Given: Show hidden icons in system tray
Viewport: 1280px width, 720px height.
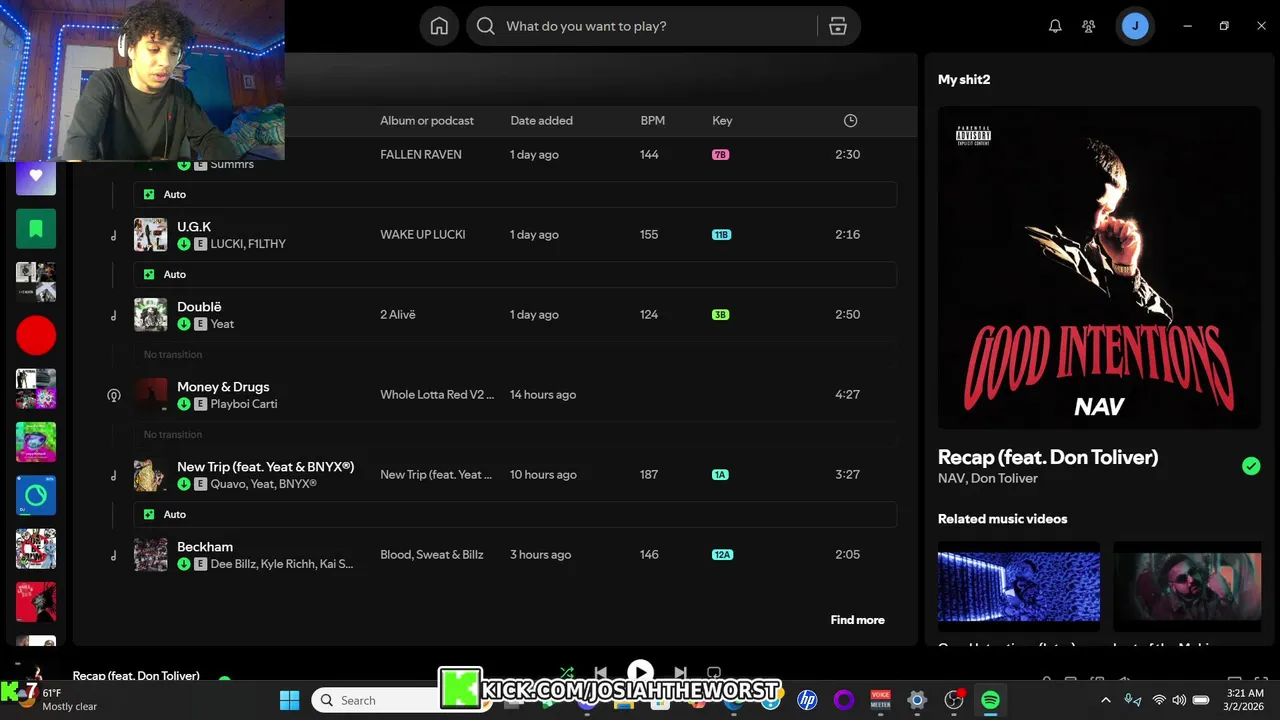Looking at the screenshot, I should click(1106, 700).
